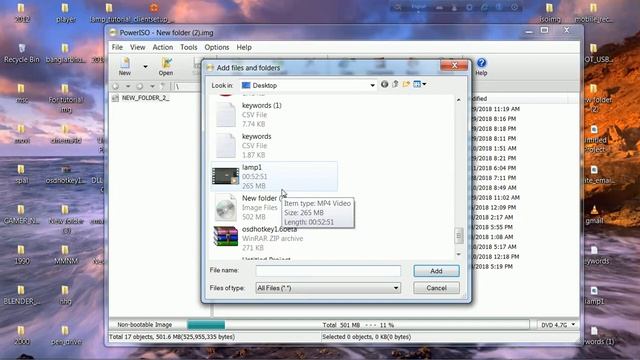Select the New folder image file
Screen dimensions: 640x360
click(247, 207)
